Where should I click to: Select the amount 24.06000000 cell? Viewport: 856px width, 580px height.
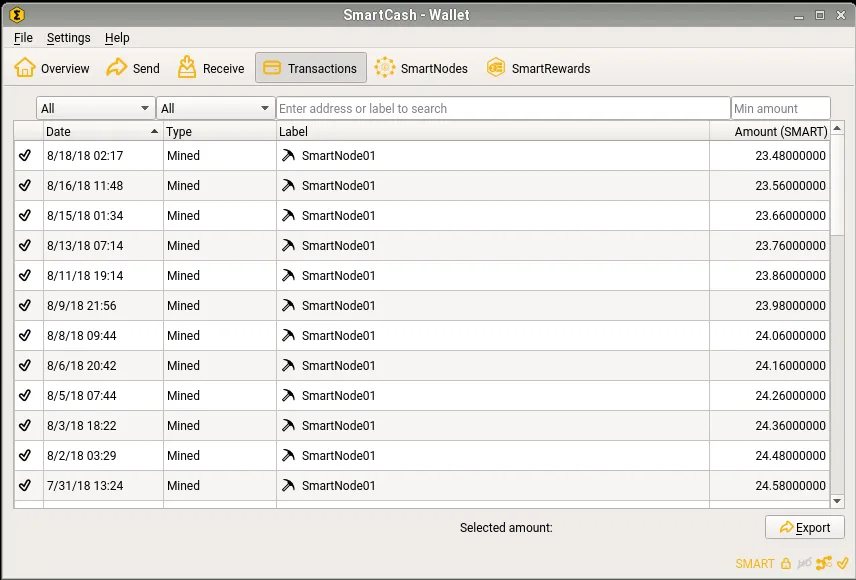[769, 335]
